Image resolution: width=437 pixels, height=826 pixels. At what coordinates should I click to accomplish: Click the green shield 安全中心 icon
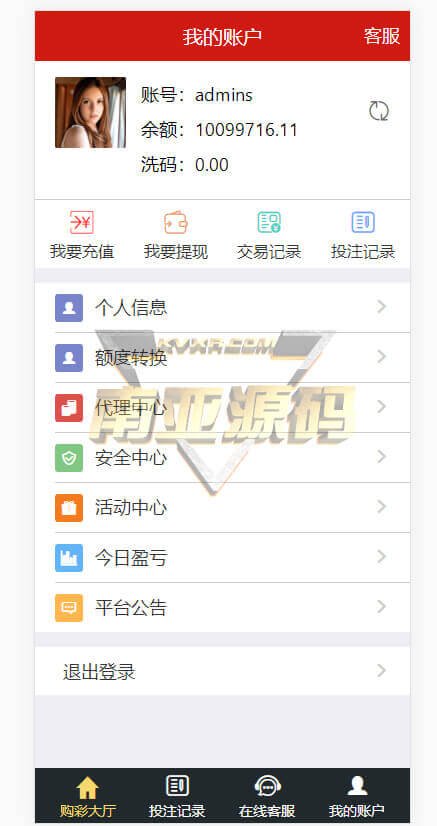pos(69,458)
